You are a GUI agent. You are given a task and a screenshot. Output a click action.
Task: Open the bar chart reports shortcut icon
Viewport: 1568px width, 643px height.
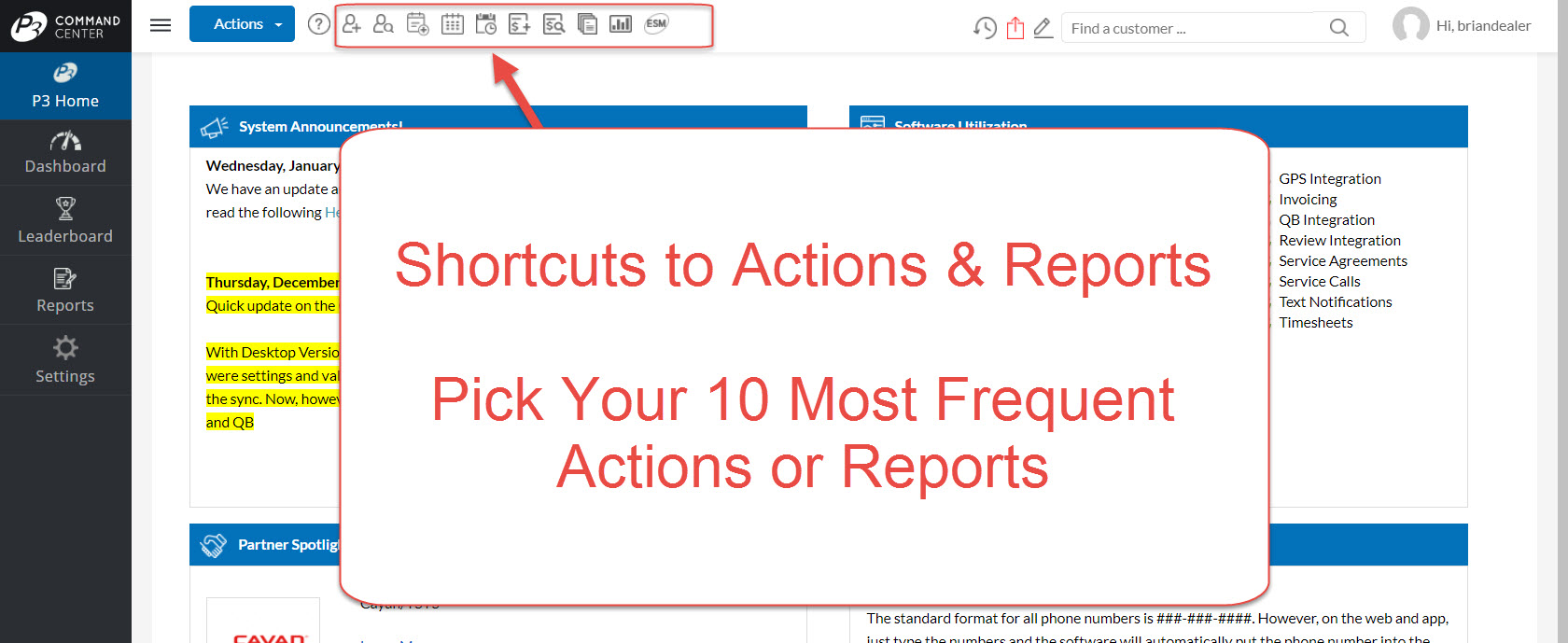coord(621,24)
